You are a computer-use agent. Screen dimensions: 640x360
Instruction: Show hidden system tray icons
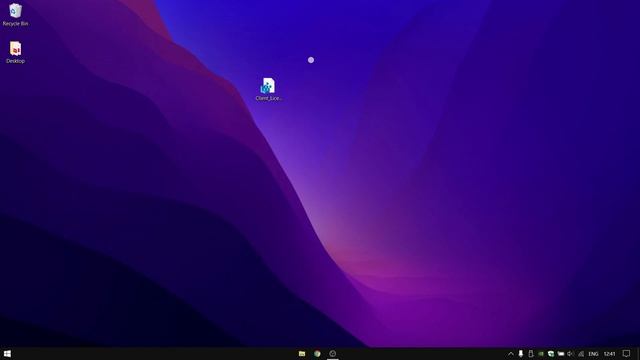(511, 354)
